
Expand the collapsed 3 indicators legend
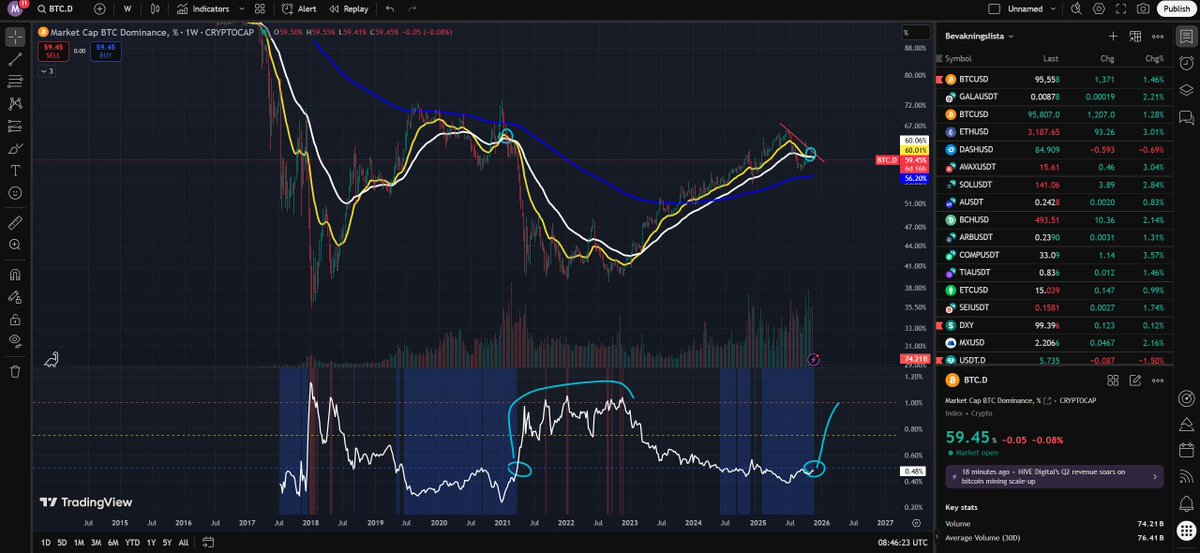[x=49, y=72]
